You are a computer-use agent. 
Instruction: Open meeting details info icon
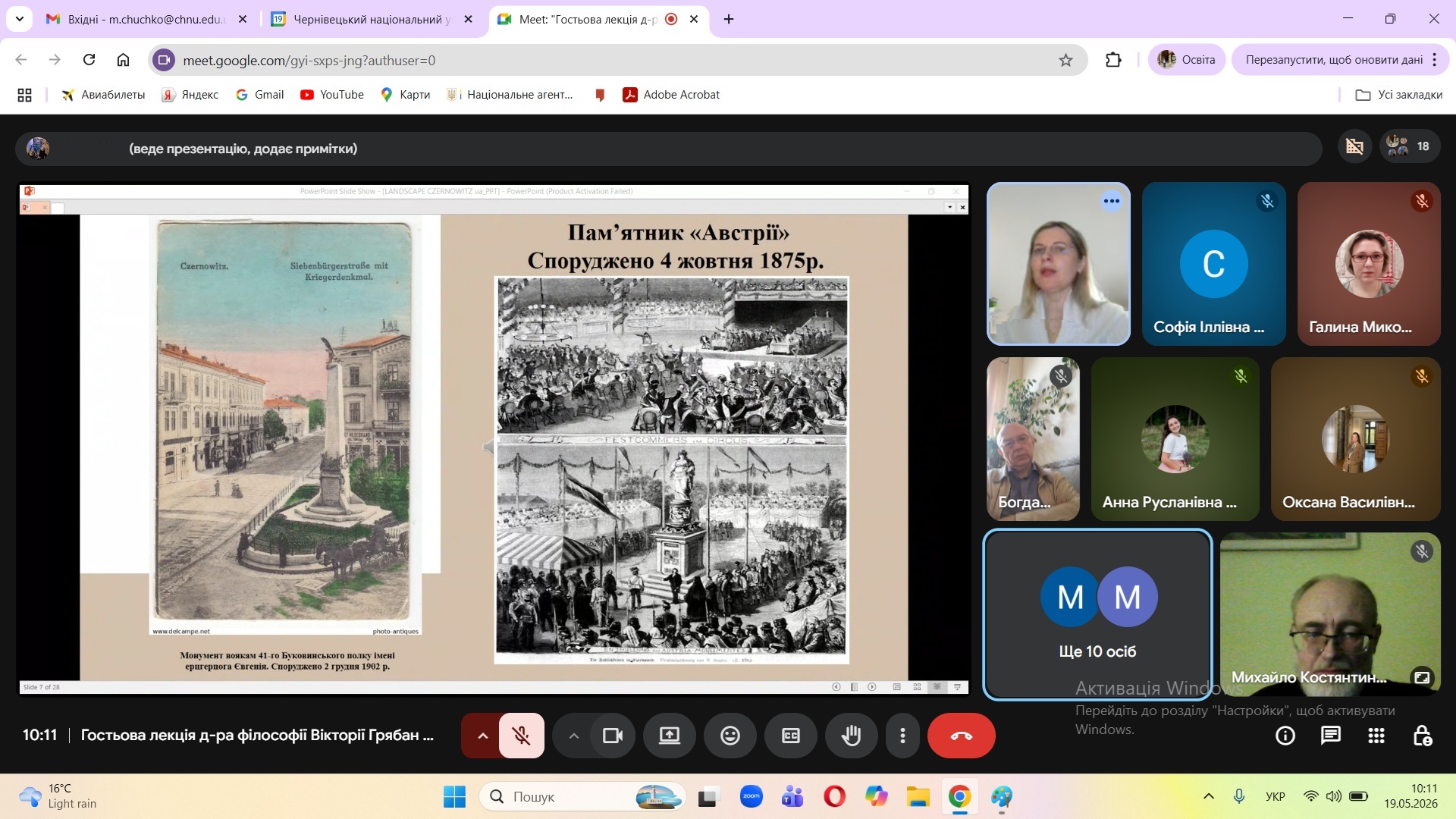[x=1285, y=736]
